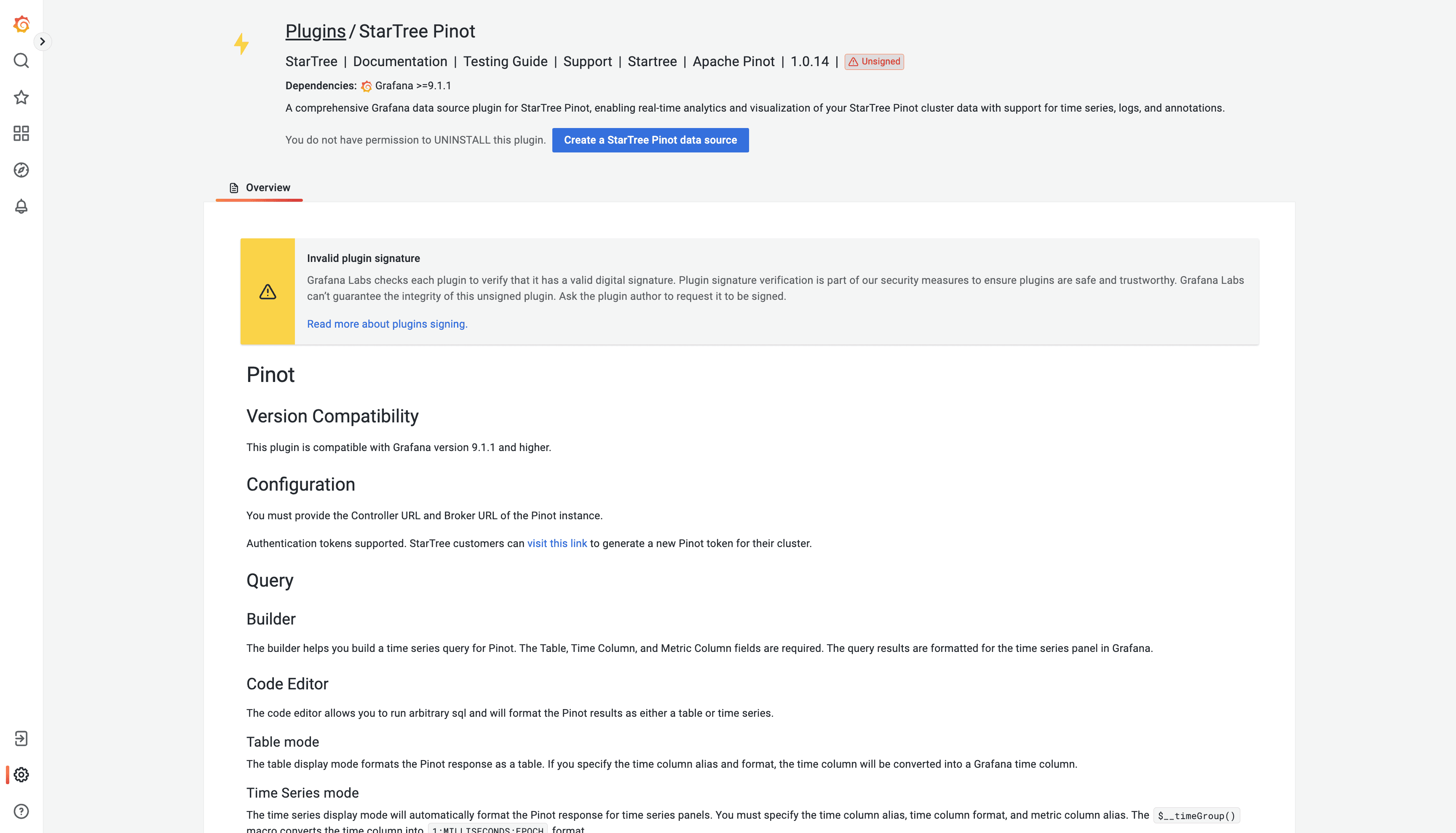This screenshot has width=1456, height=833.
Task: Open the Testing Guide link
Action: click(506, 61)
